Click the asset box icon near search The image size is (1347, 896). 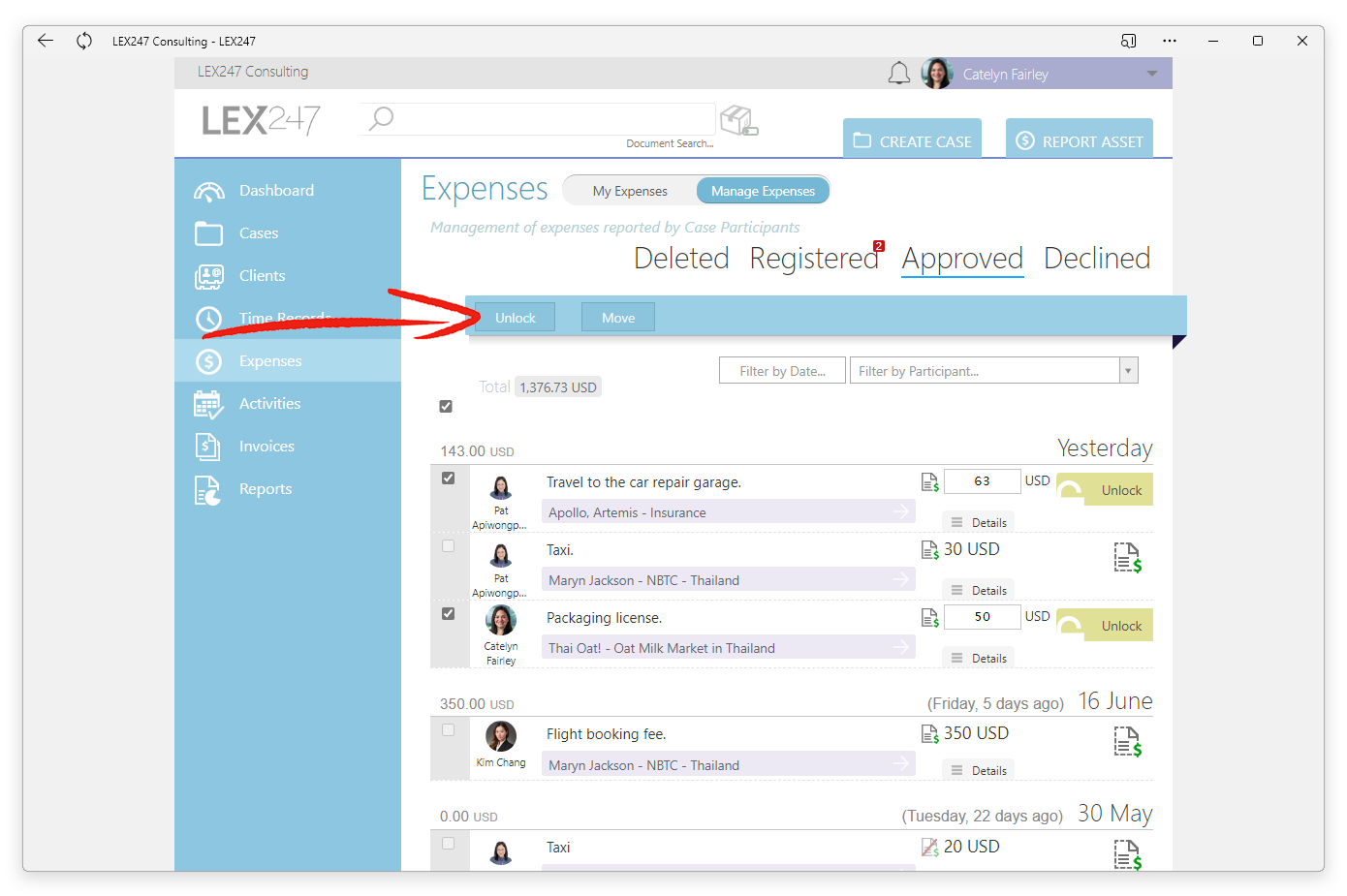click(739, 120)
